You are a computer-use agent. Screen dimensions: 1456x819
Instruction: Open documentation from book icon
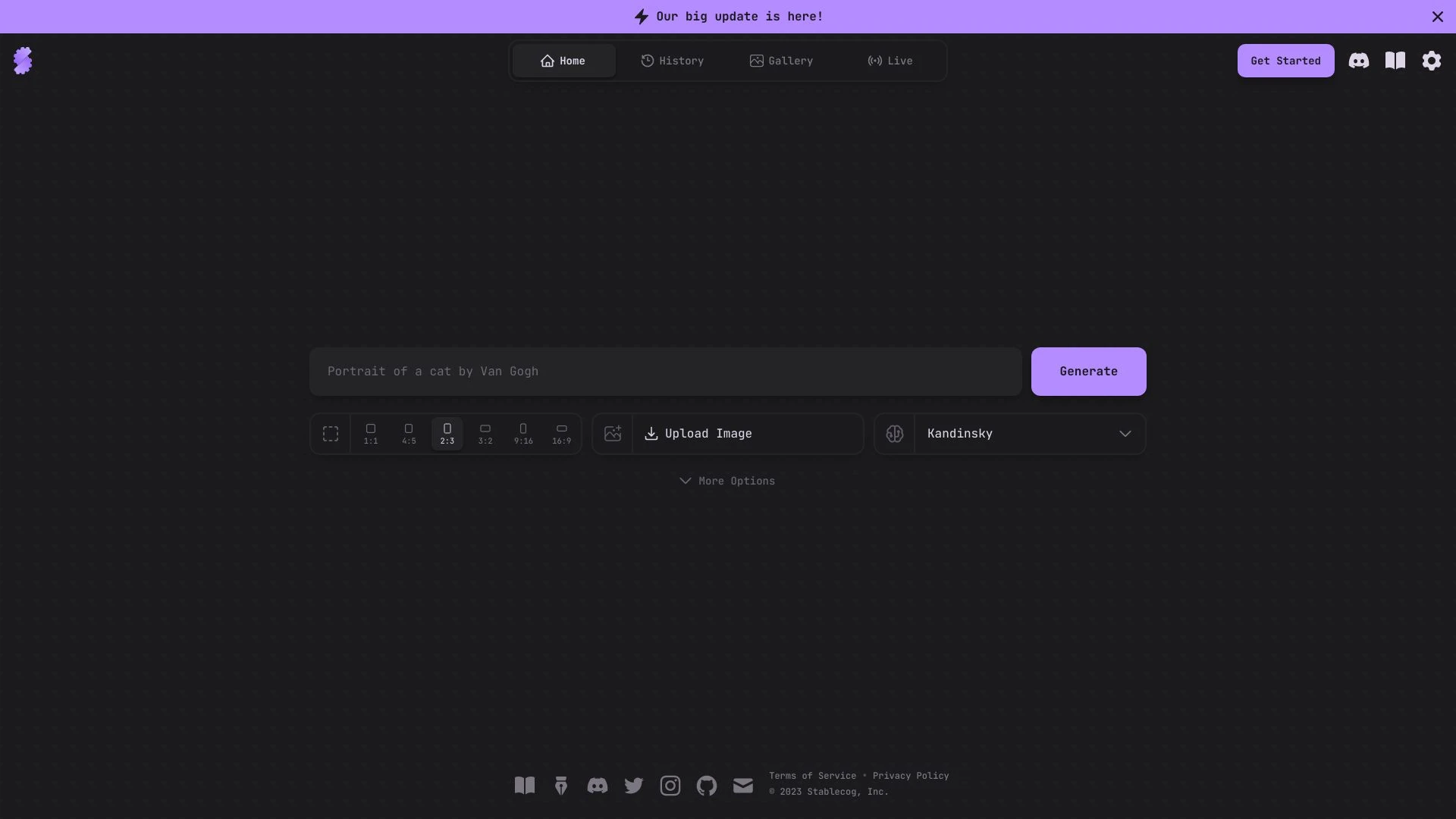(1395, 60)
